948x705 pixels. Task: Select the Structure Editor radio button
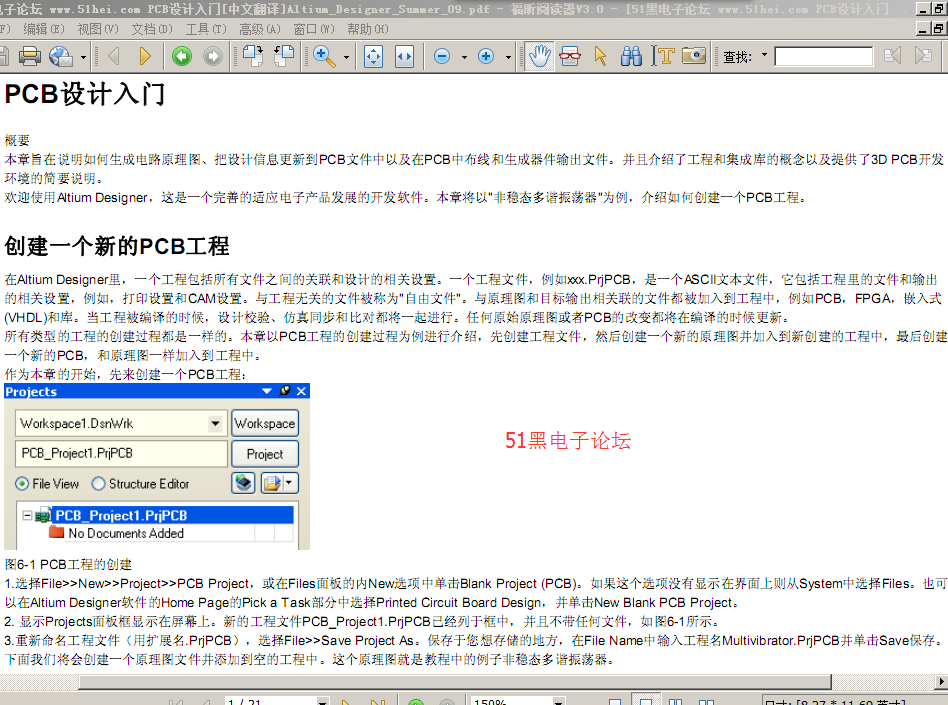coord(99,484)
